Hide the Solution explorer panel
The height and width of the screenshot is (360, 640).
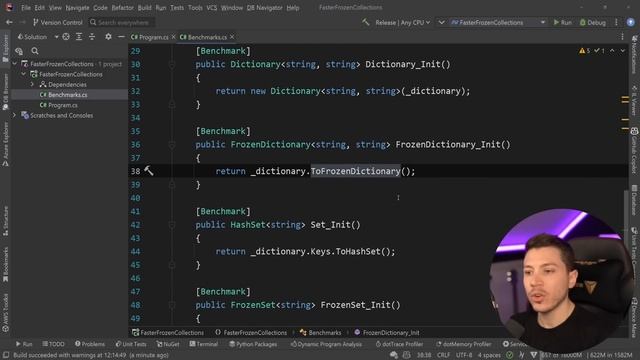pyautogui.click(x=121, y=37)
